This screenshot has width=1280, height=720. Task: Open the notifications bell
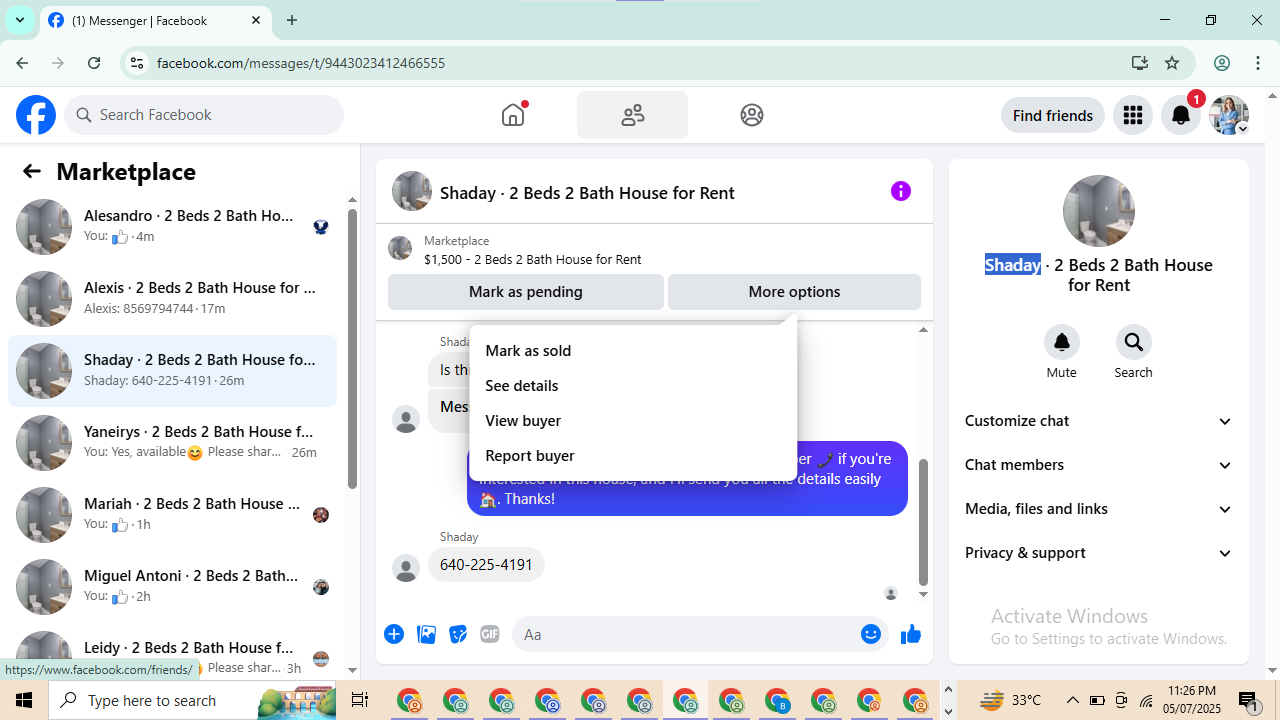pyautogui.click(x=1181, y=115)
